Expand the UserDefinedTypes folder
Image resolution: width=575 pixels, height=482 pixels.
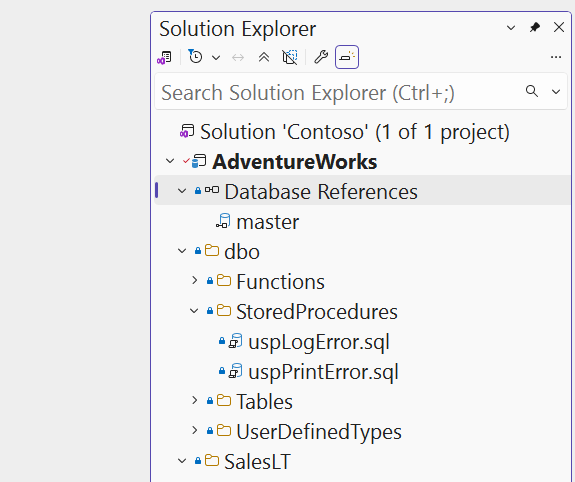point(195,431)
